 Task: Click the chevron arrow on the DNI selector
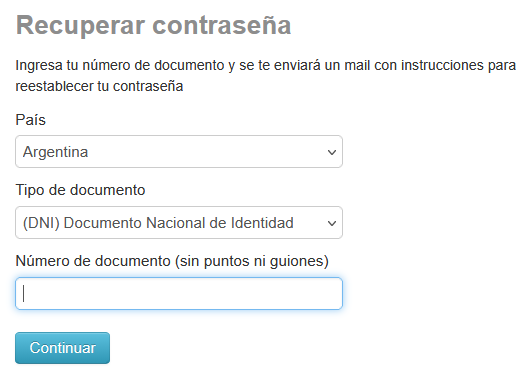(x=332, y=223)
